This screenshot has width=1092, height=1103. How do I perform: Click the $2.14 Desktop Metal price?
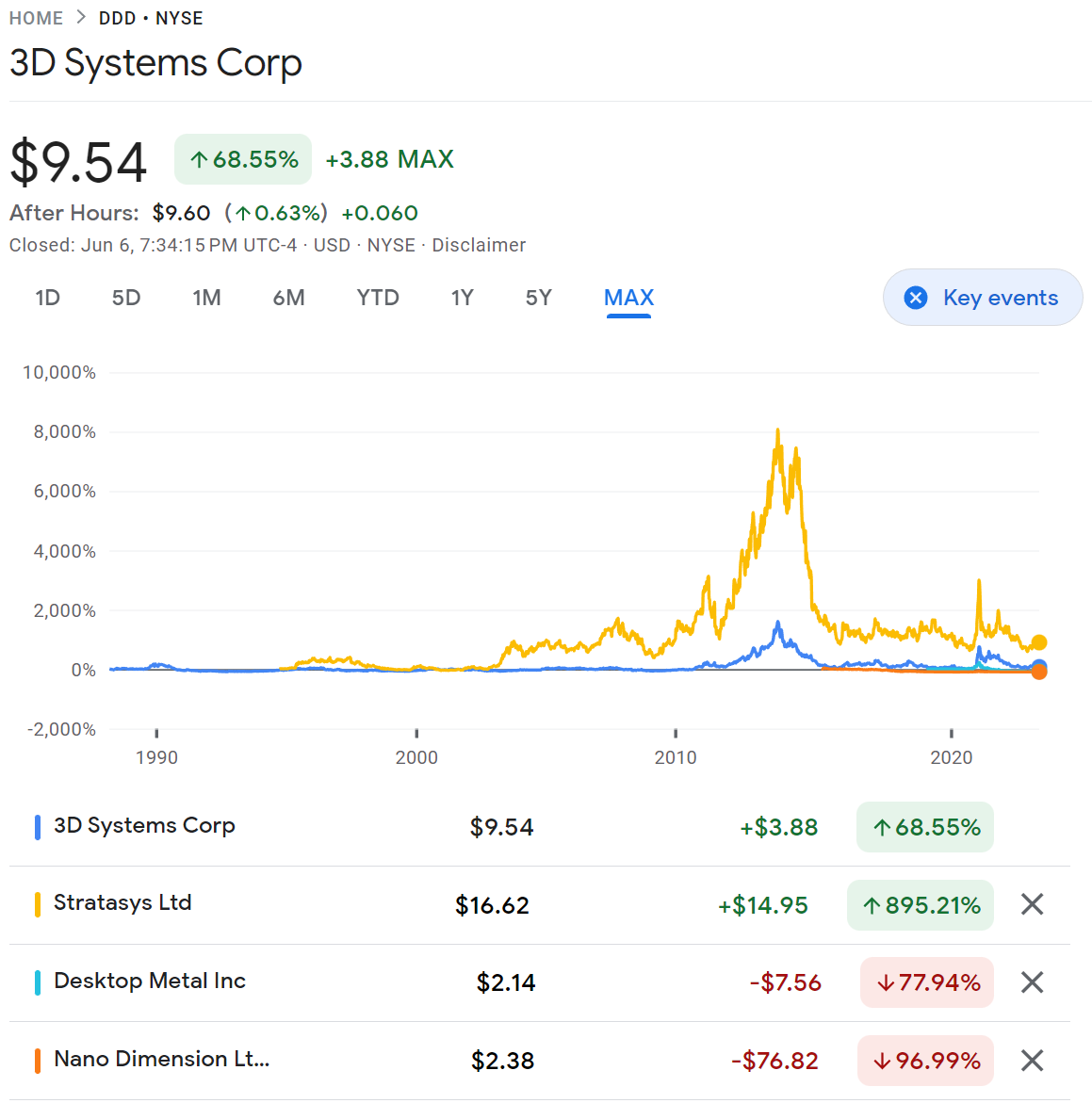point(505,982)
